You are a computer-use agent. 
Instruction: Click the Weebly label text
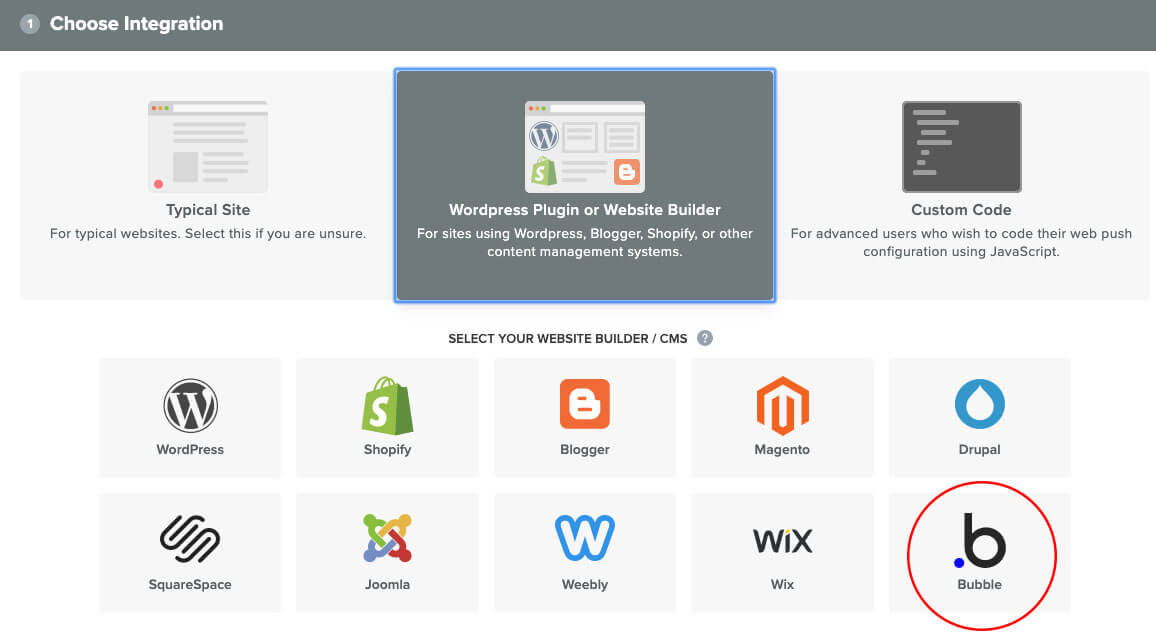tap(585, 585)
